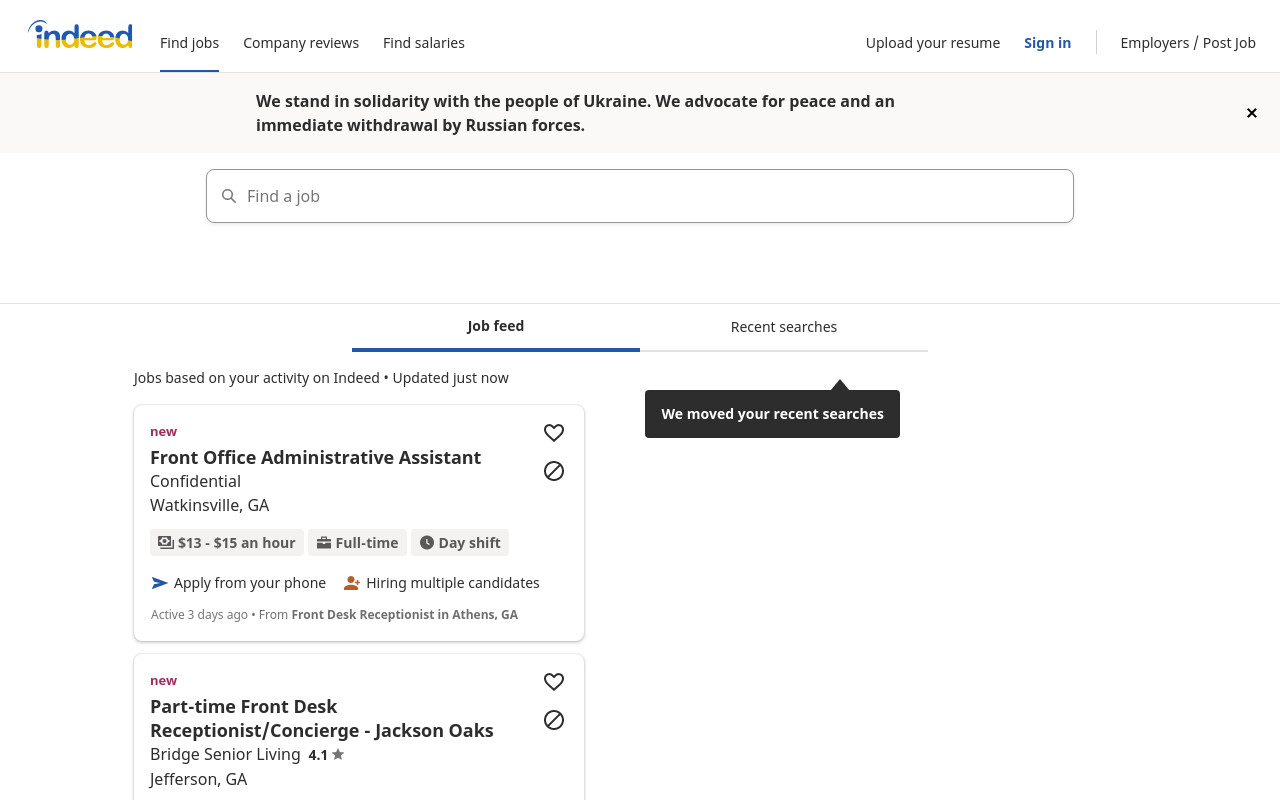1280x800 pixels.
Task: Click Jefferson, GA location text
Action: click(x=198, y=779)
